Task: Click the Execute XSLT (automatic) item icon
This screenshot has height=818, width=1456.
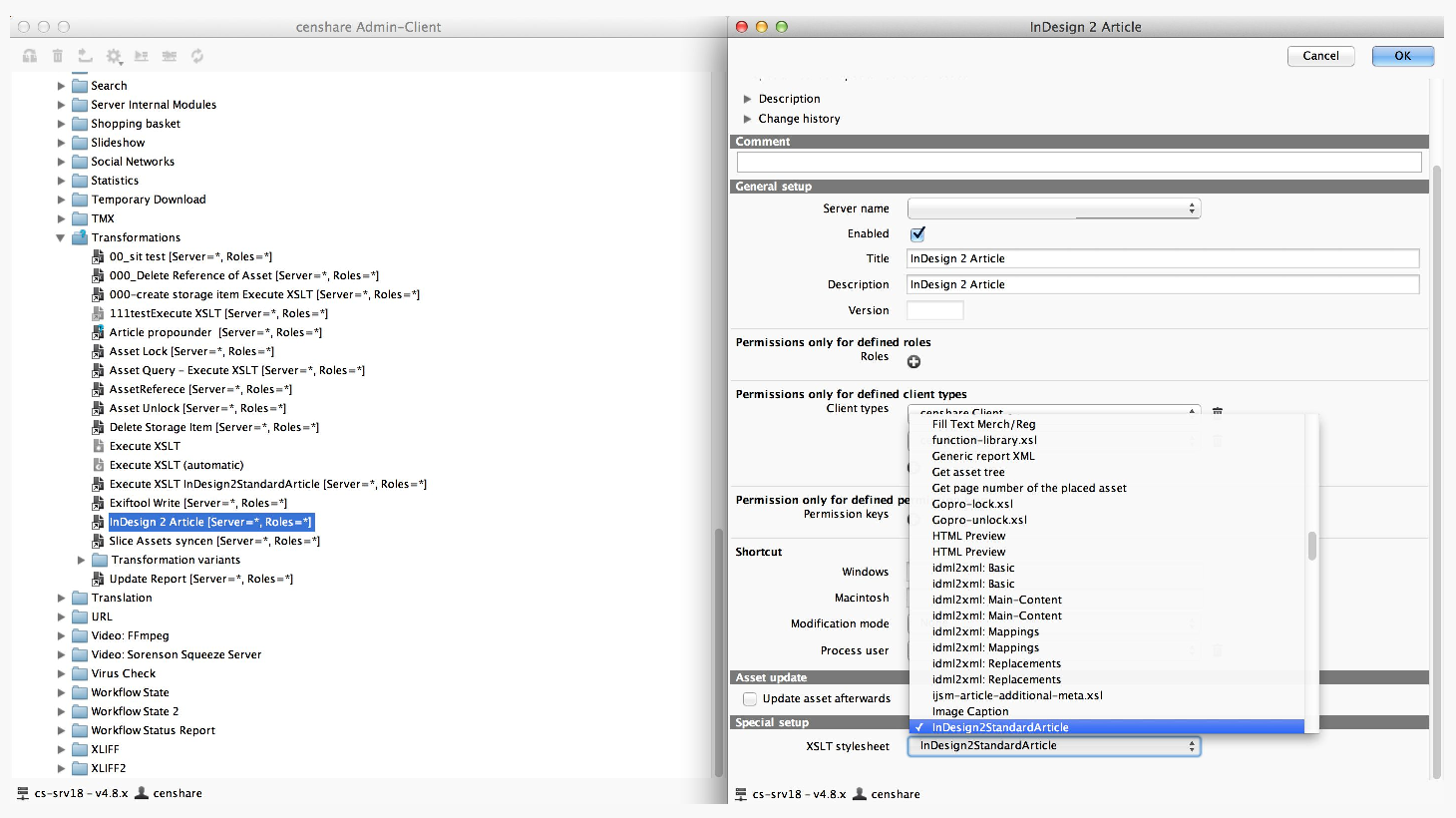Action: click(x=98, y=465)
